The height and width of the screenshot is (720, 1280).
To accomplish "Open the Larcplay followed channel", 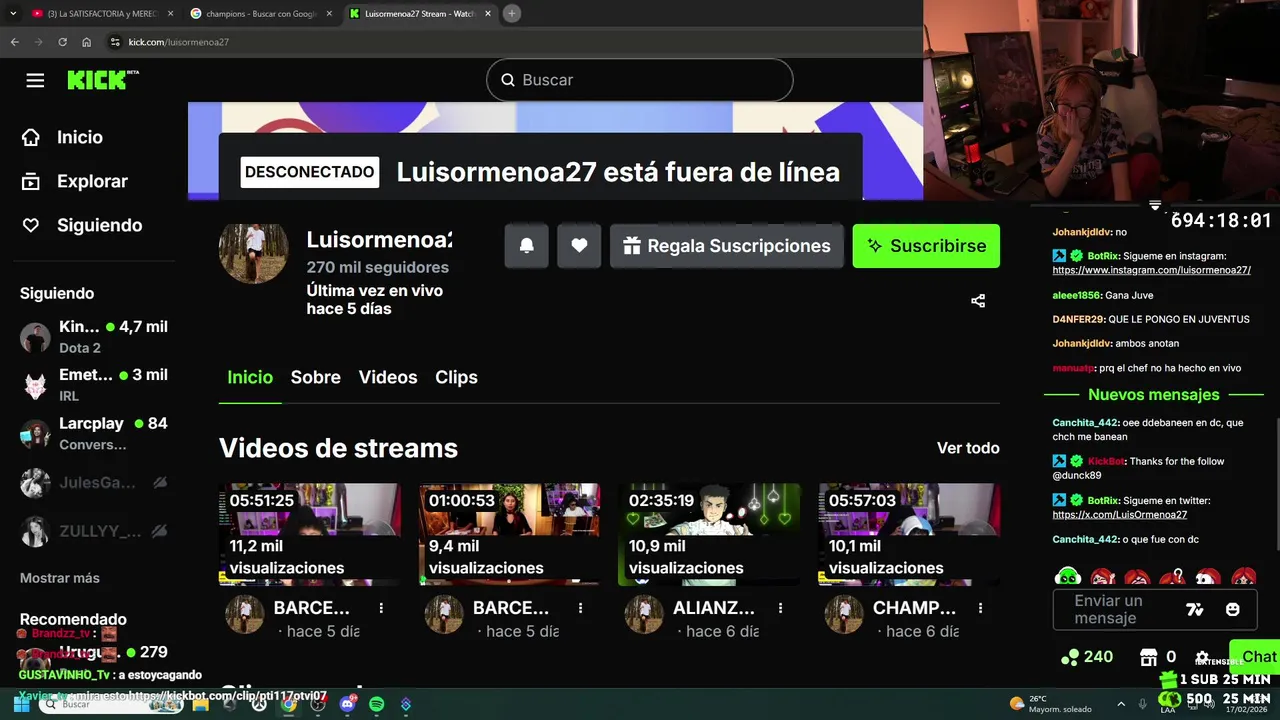I will coord(94,433).
